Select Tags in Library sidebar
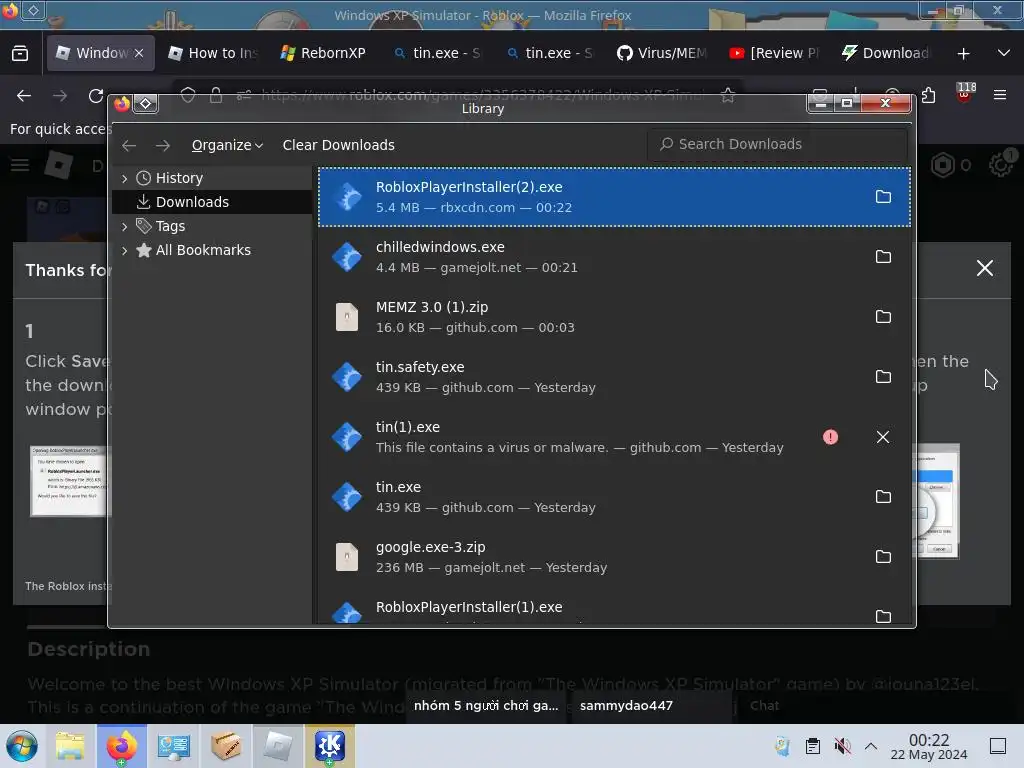This screenshot has width=1024, height=768. (212, 226)
